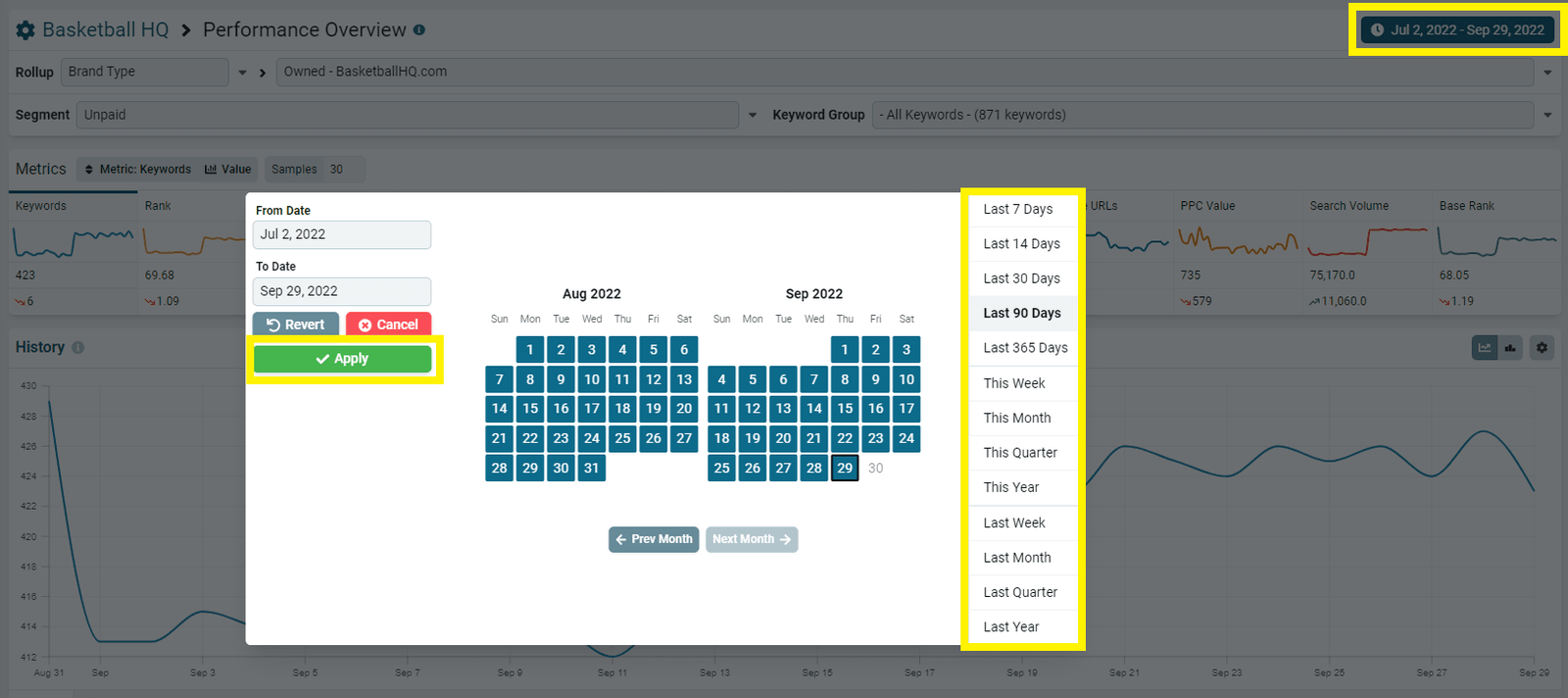The width and height of the screenshot is (1568, 698).
Task: Click the disabled September 30 date
Action: pyautogui.click(x=876, y=468)
